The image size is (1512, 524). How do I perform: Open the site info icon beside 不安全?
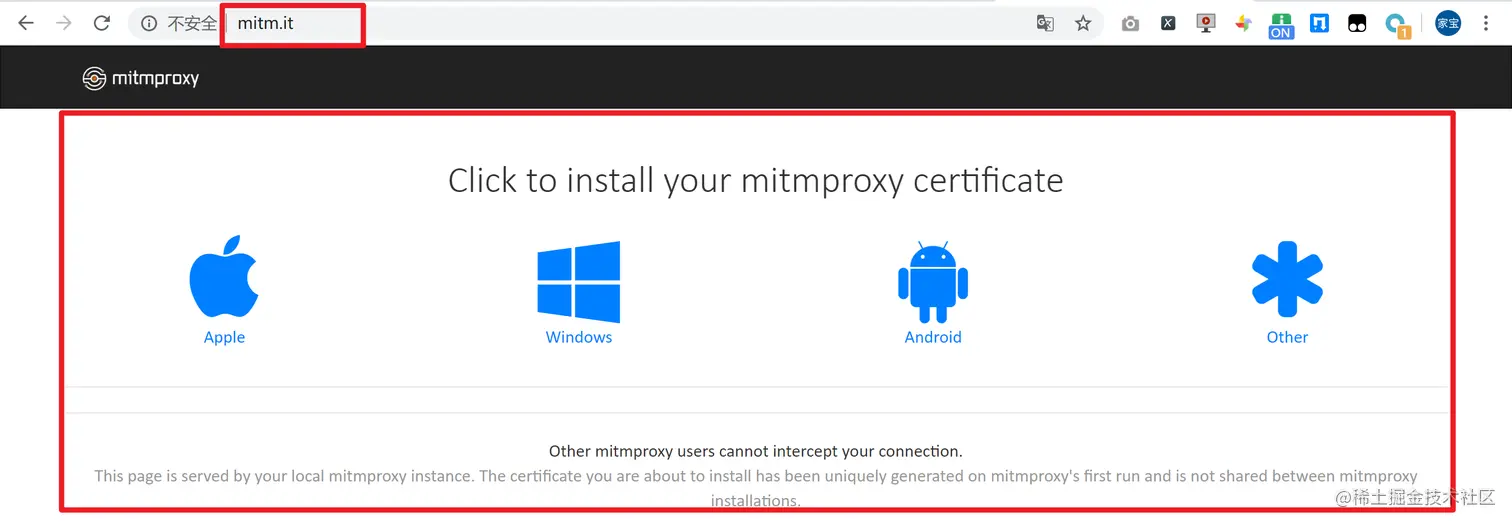[x=149, y=23]
